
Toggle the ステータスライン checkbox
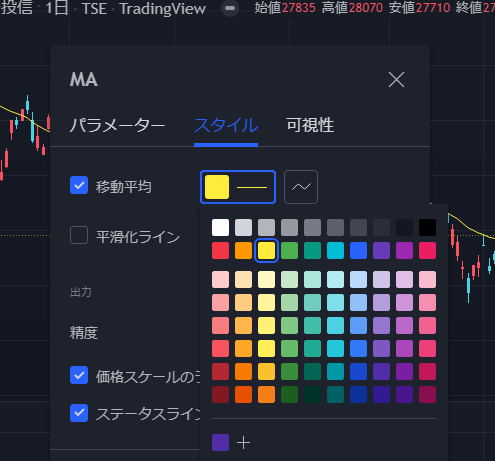[79, 413]
